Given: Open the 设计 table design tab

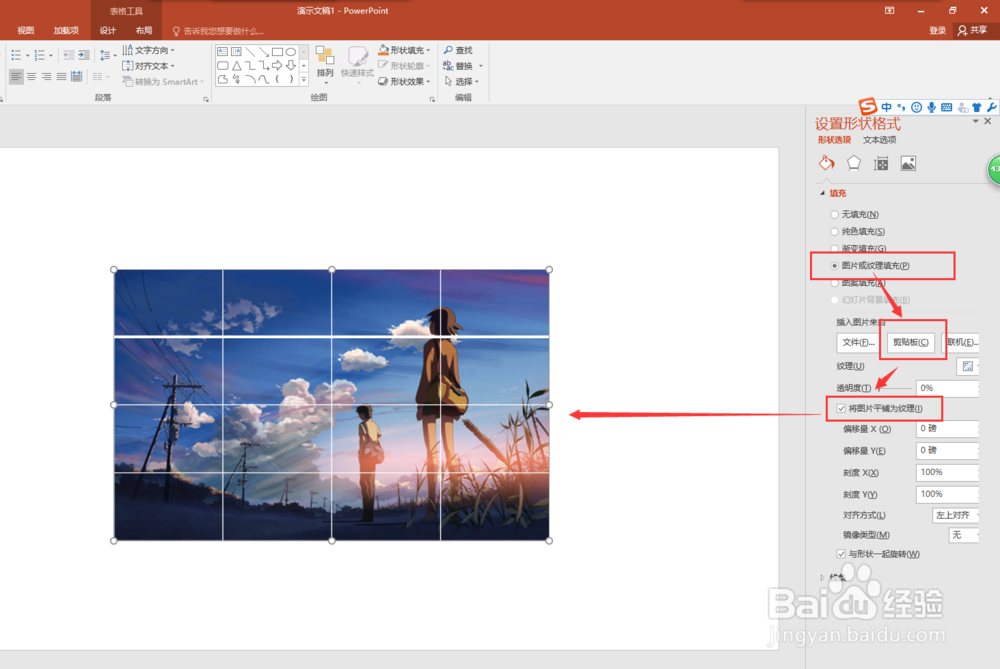Looking at the screenshot, I should 108,31.
